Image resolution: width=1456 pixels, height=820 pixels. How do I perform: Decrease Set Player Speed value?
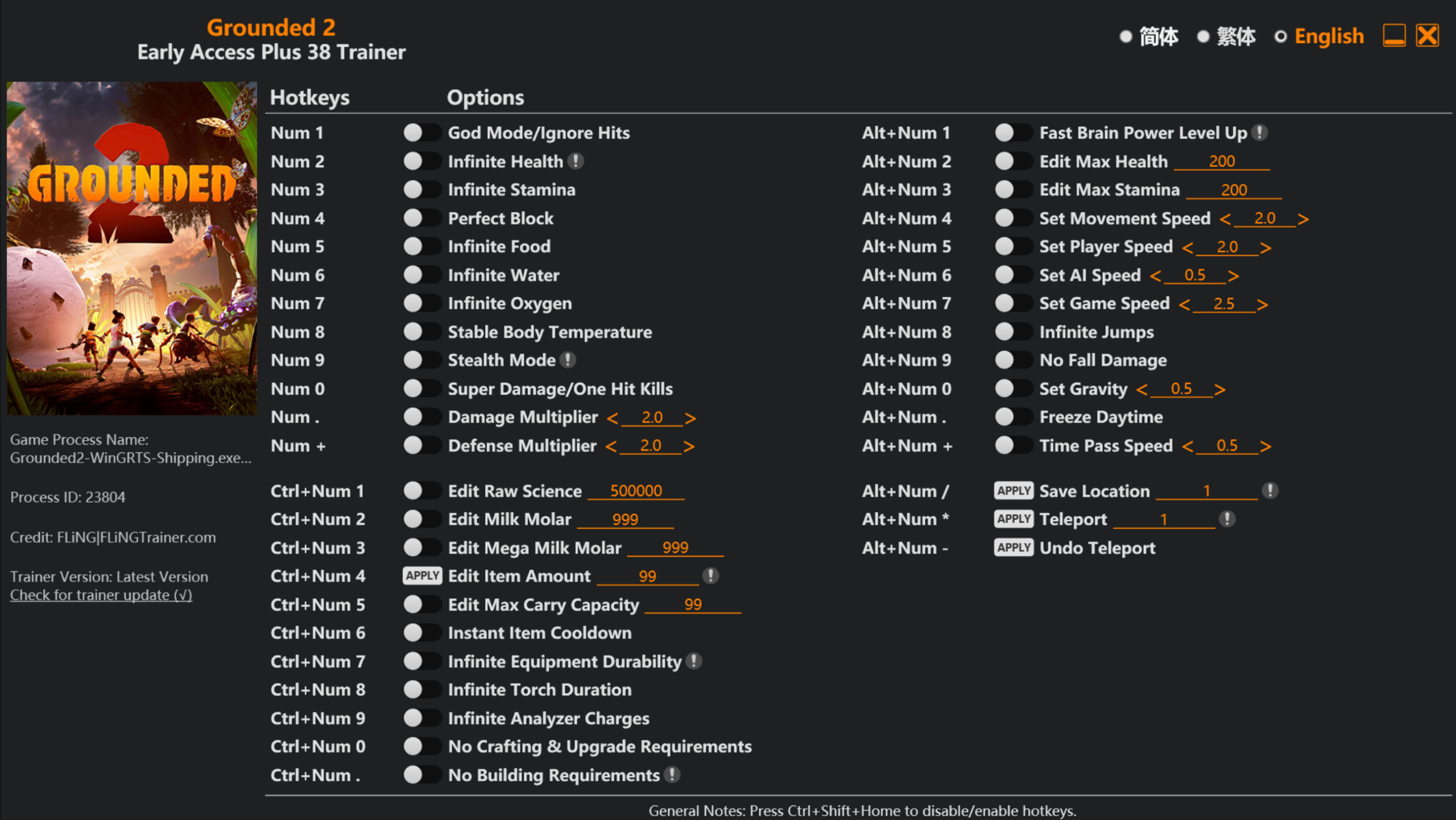pyautogui.click(x=1188, y=248)
